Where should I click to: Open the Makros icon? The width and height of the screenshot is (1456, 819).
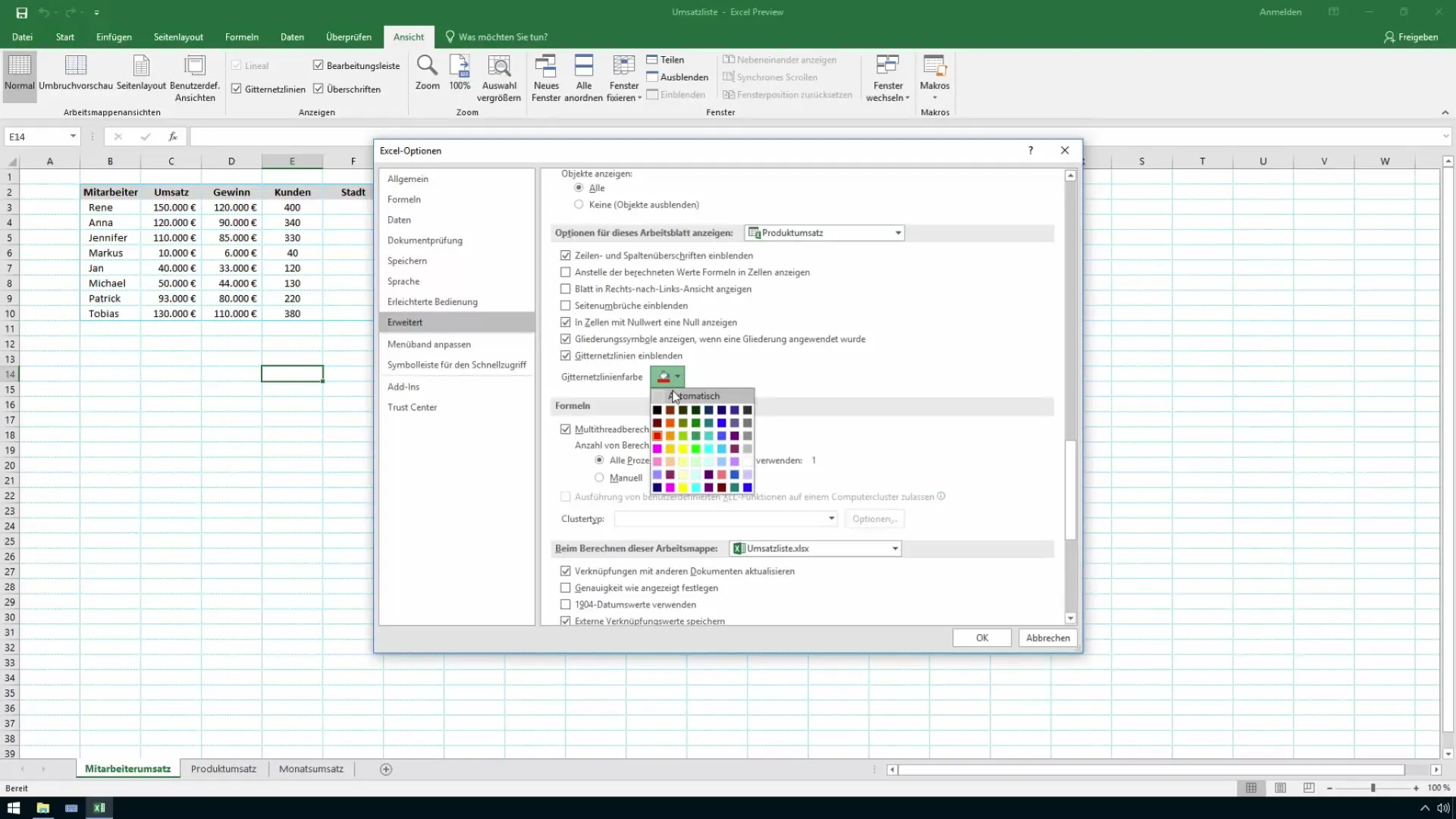[x=934, y=67]
